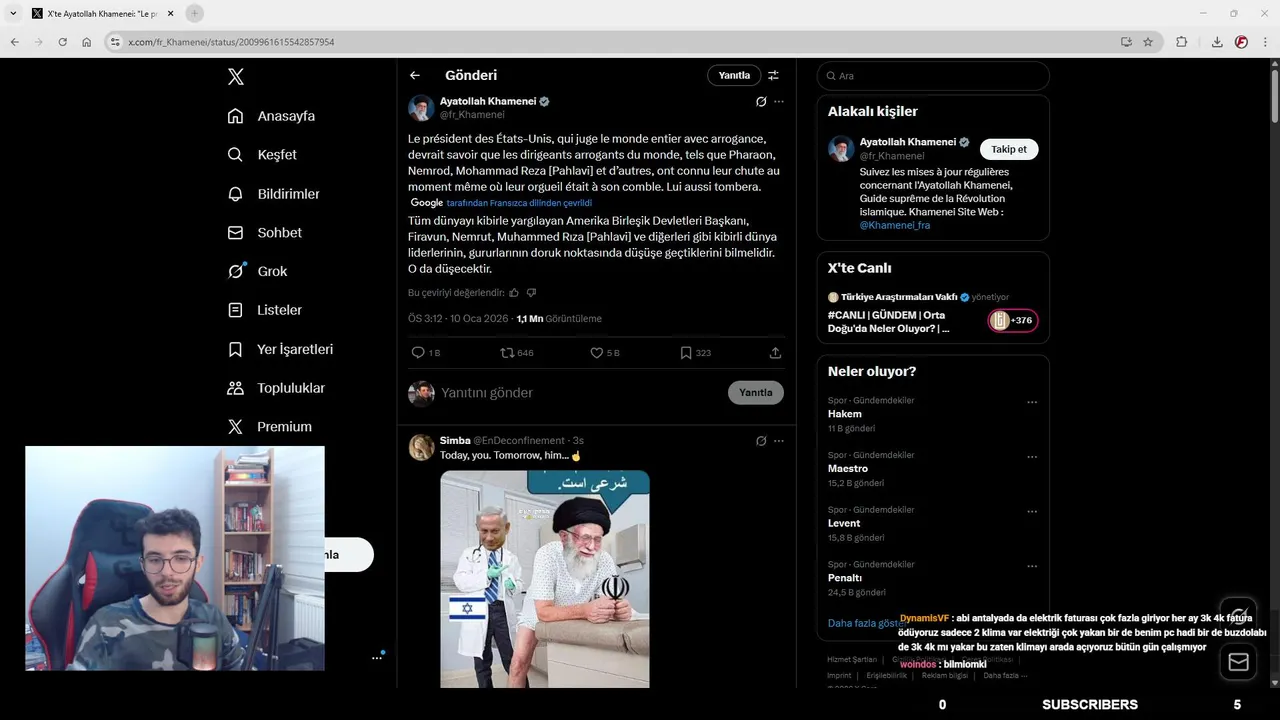Click the Yanıtla button in post header
This screenshot has height=720, width=1280.
pyautogui.click(x=734, y=75)
